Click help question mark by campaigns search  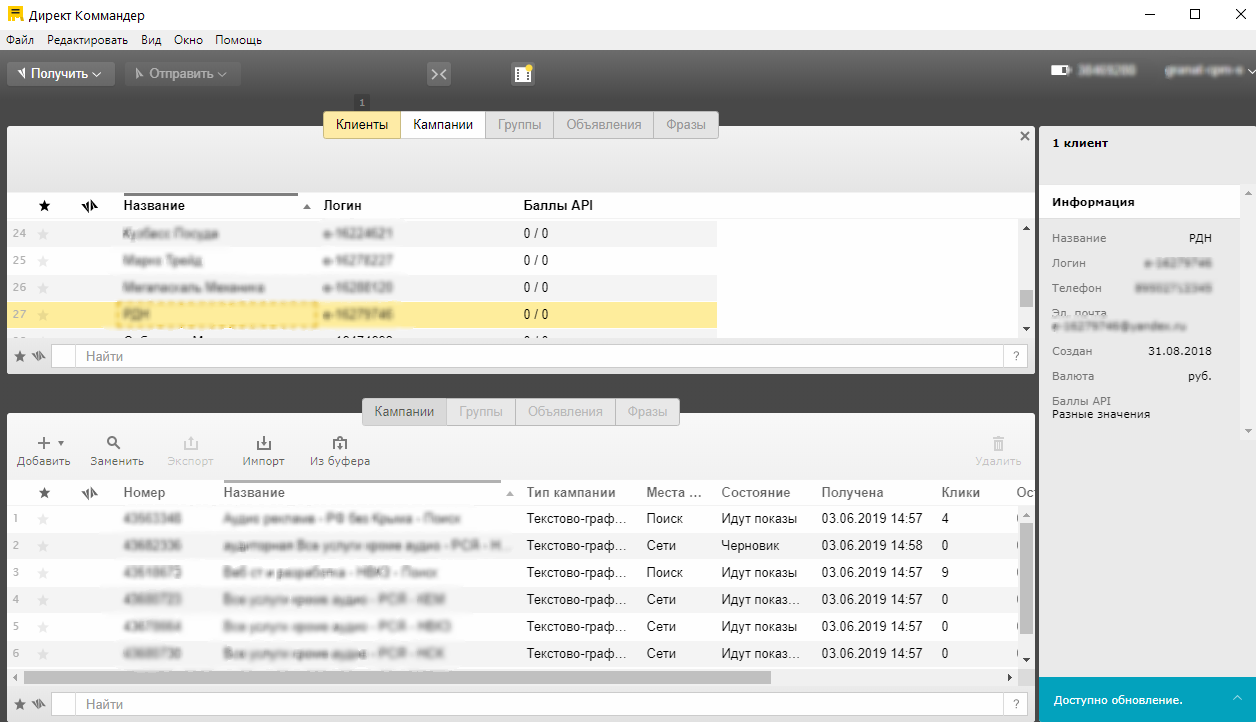coord(1016,704)
